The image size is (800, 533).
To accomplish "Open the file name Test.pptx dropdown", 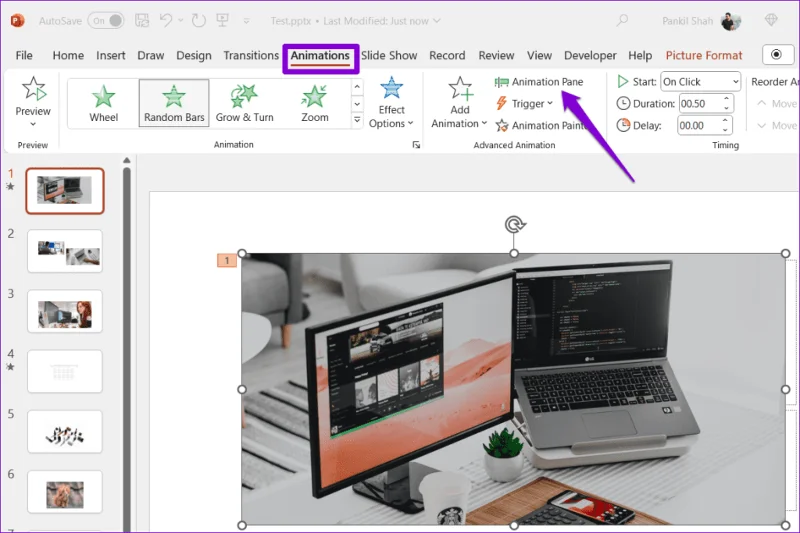I will pos(437,21).
